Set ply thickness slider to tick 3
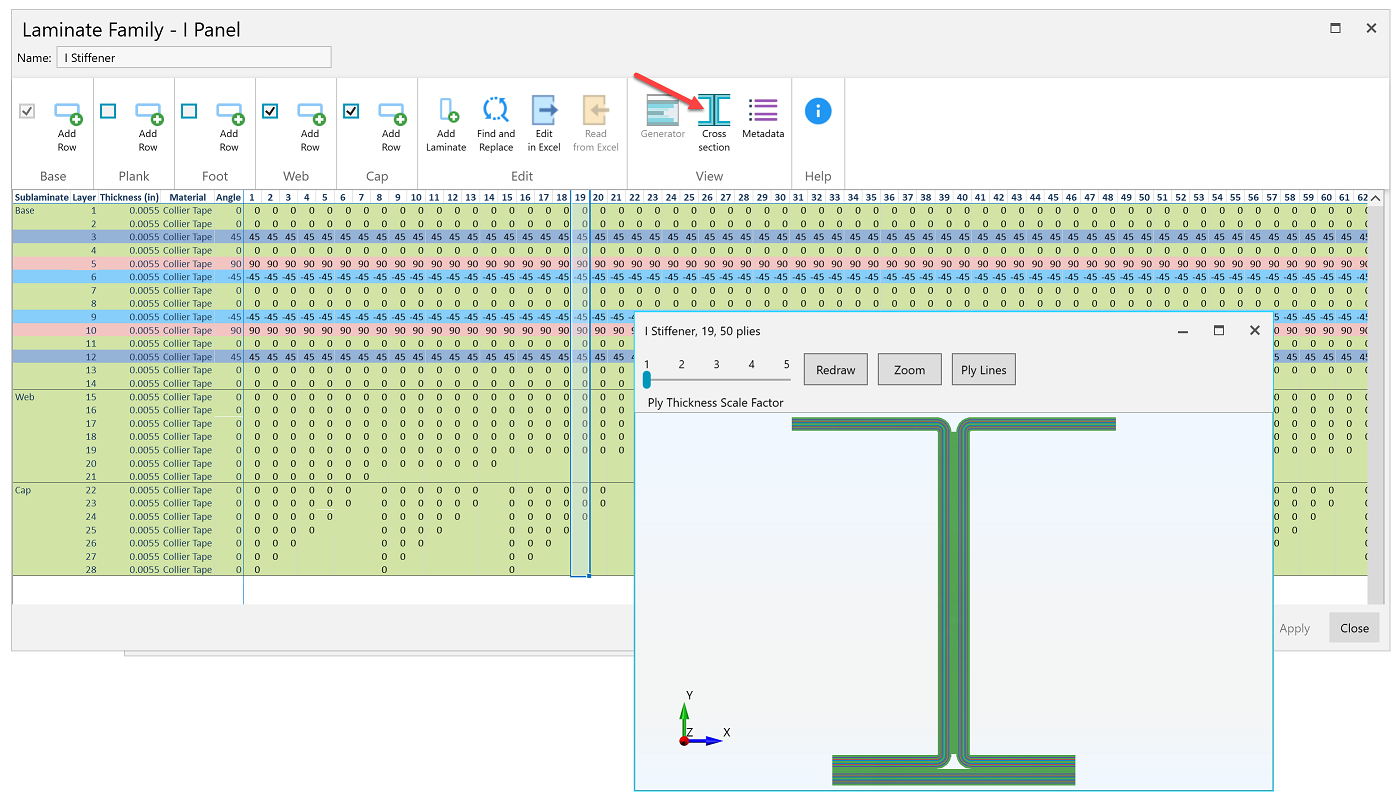The width and height of the screenshot is (1397, 799). click(x=717, y=364)
